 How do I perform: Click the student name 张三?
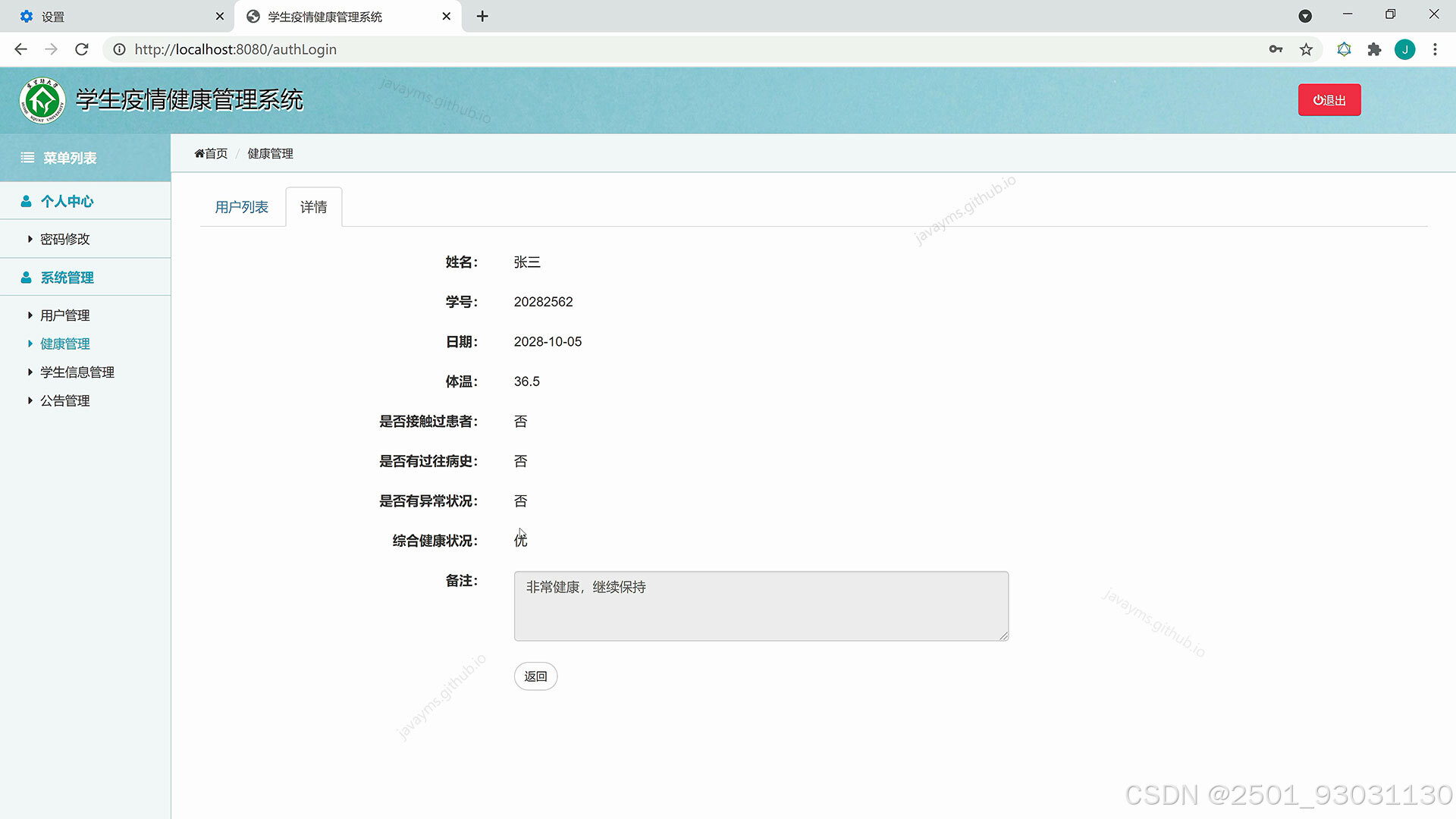(527, 262)
